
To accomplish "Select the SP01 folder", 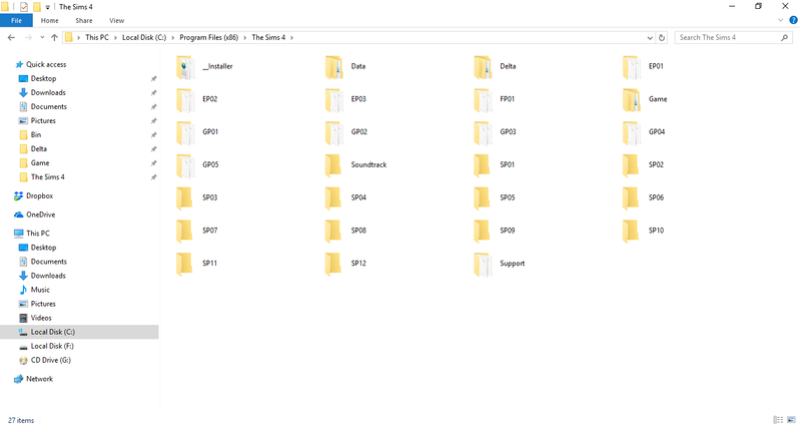I will (x=494, y=165).
